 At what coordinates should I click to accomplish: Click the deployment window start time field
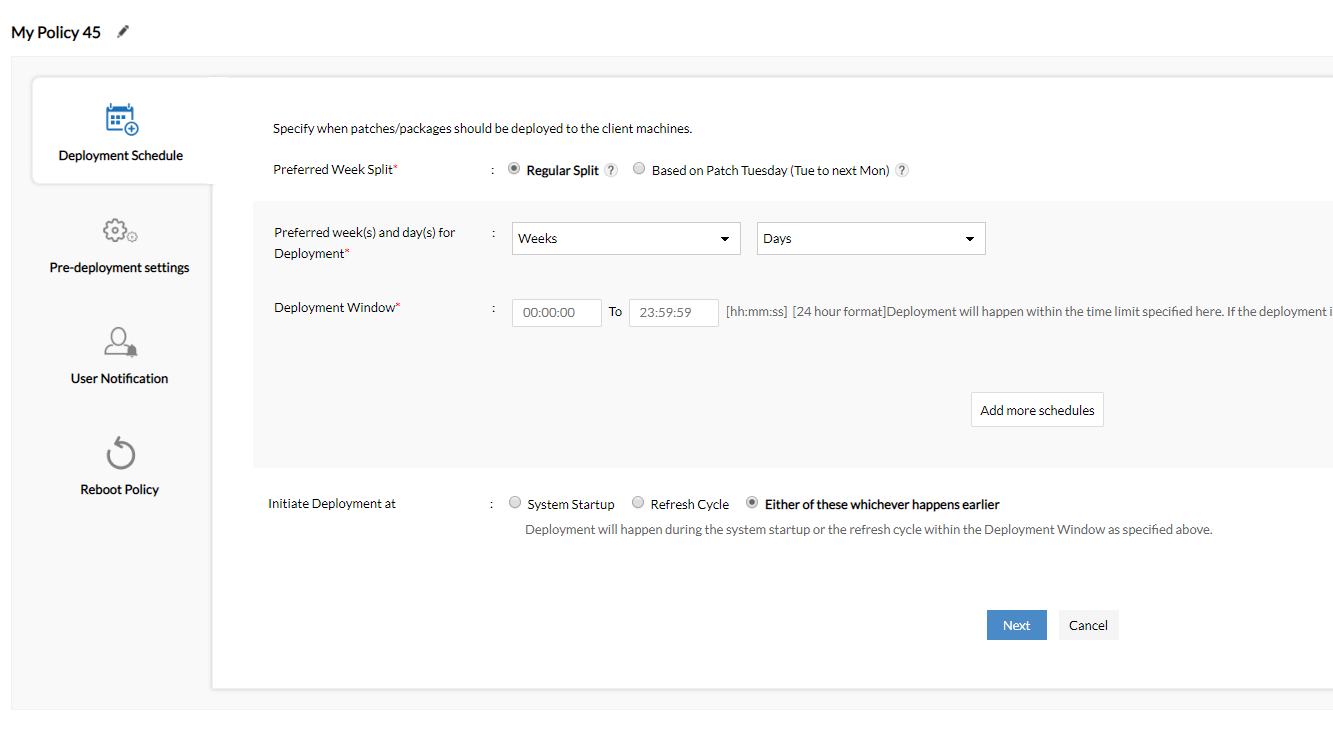click(557, 312)
